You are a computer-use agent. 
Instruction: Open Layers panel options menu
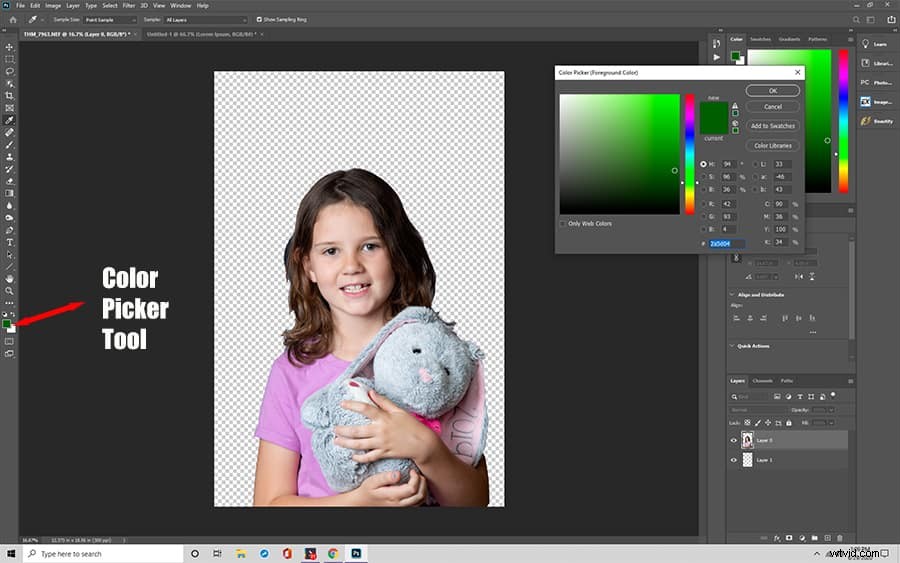[850, 381]
